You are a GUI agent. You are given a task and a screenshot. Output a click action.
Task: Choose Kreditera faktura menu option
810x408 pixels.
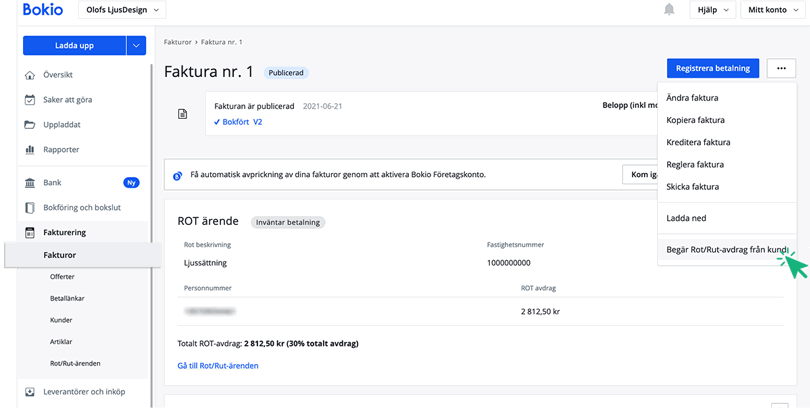coord(698,142)
